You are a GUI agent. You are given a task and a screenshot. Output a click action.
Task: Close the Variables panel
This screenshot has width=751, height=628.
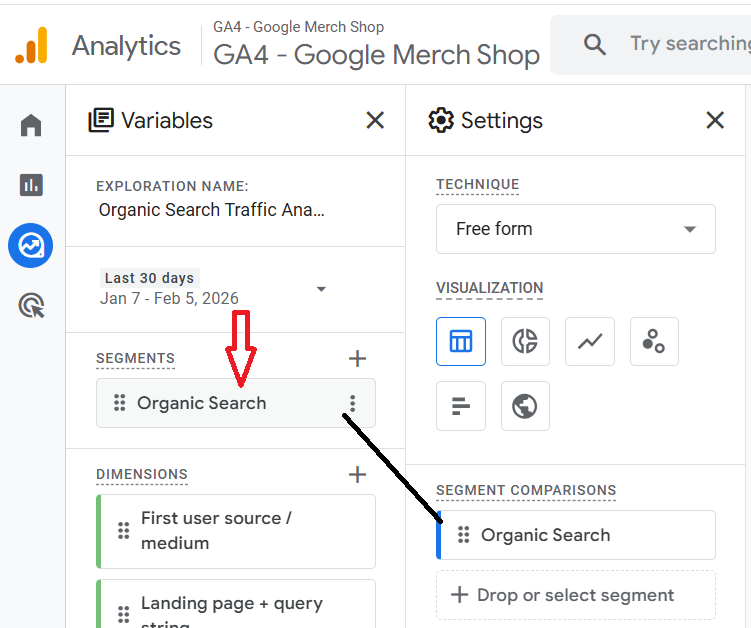pos(375,121)
